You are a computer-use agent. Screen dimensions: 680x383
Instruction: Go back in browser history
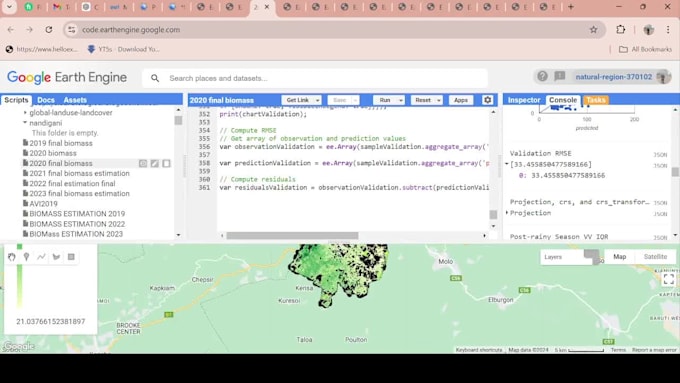pos(10,29)
